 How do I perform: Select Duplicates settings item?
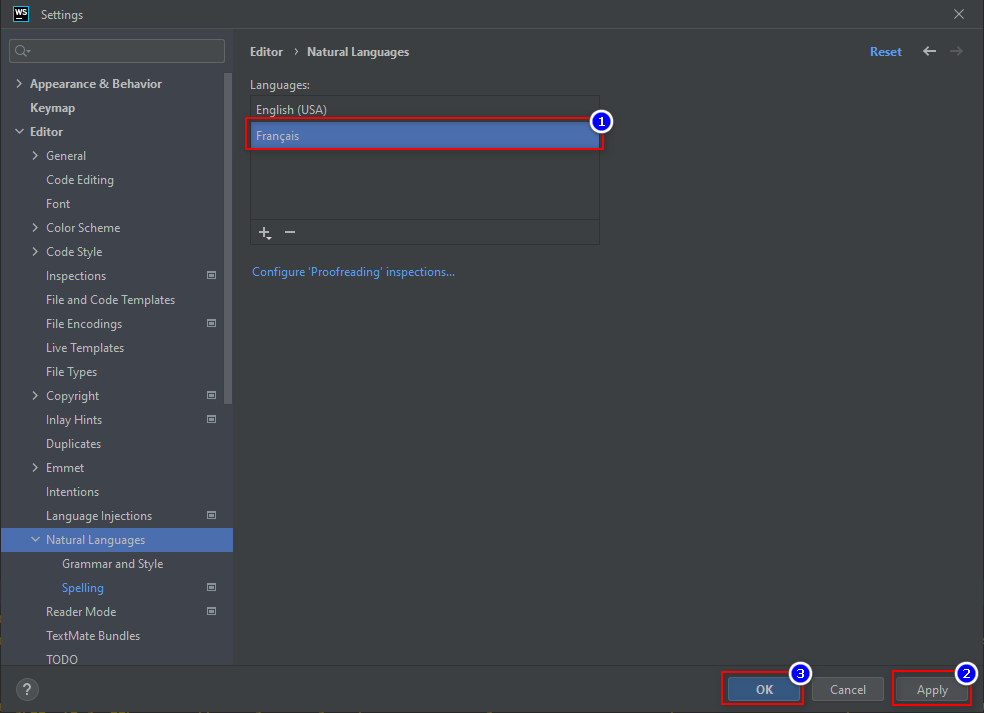pyautogui.click(x=73, y=444)
